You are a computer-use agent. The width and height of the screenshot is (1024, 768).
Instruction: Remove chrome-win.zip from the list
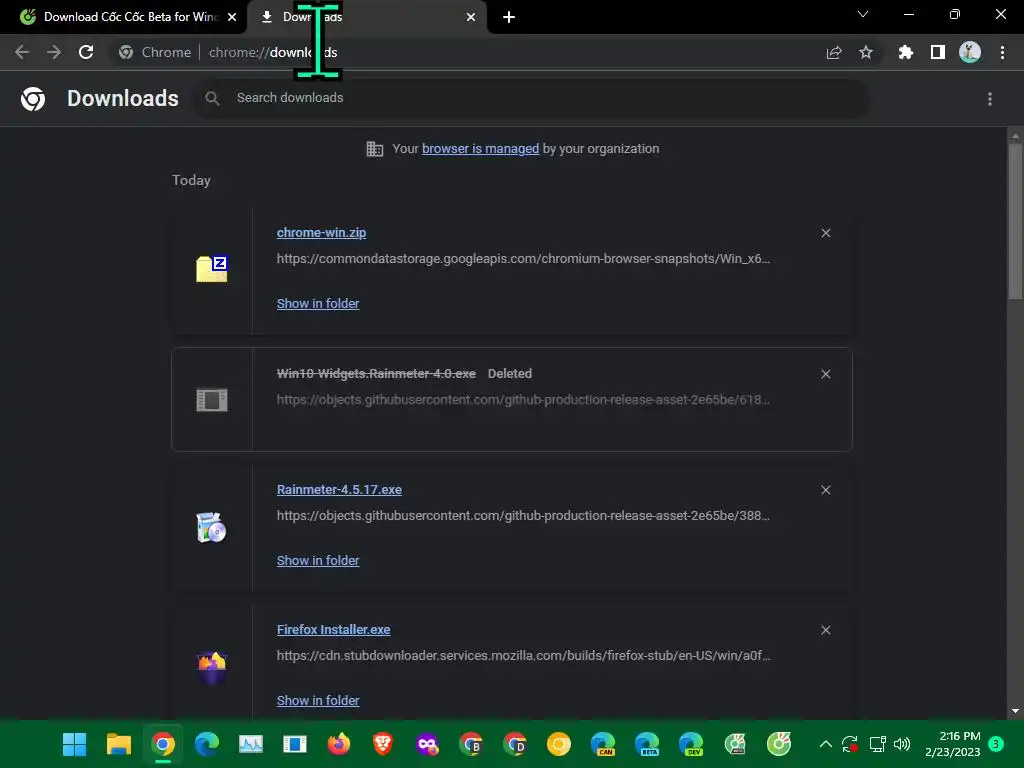(825, 233)
